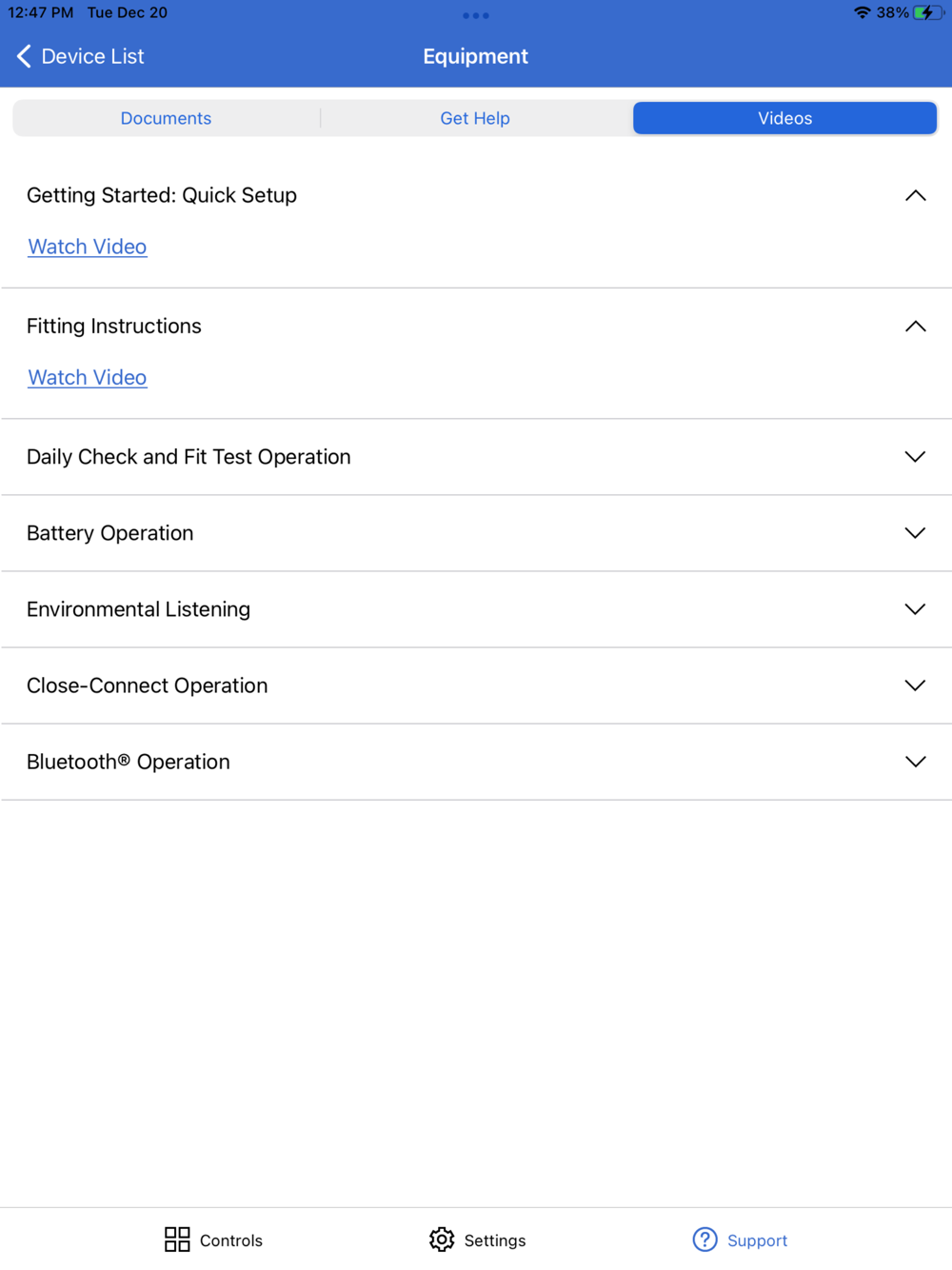Screen dimensions: 952x1270
Task: Switch to the Documents tab
Action: pos(166,118)
